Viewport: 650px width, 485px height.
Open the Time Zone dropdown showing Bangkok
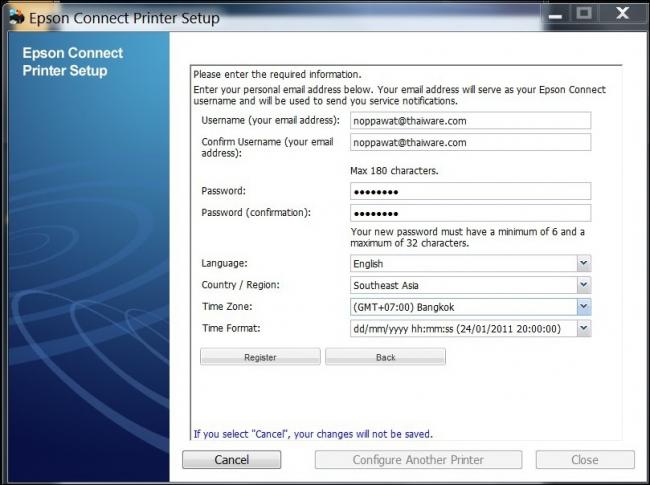[x=471, y=307]
